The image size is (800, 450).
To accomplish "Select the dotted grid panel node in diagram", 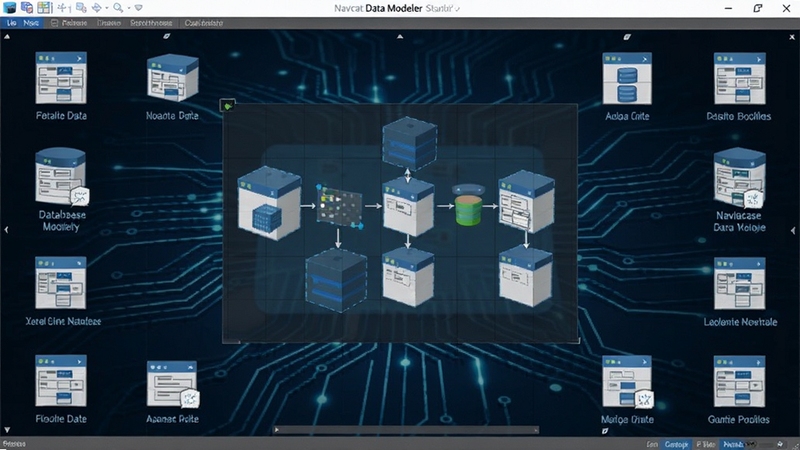I will [x=339, y=207].
